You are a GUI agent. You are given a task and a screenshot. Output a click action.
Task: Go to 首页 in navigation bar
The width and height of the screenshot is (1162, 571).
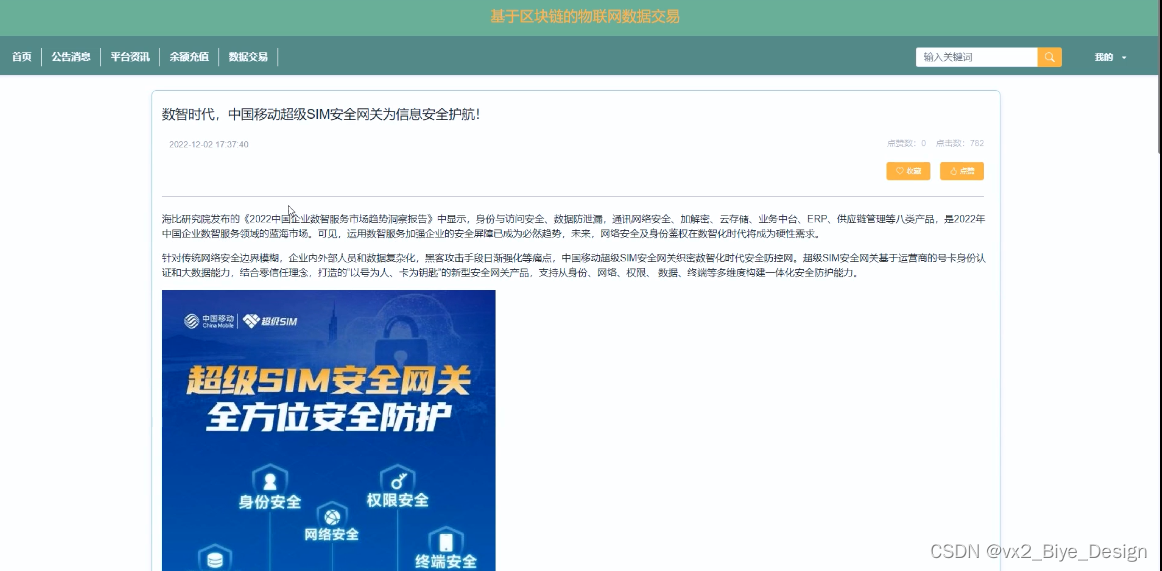pyautogui.click(x=21, y=57)
